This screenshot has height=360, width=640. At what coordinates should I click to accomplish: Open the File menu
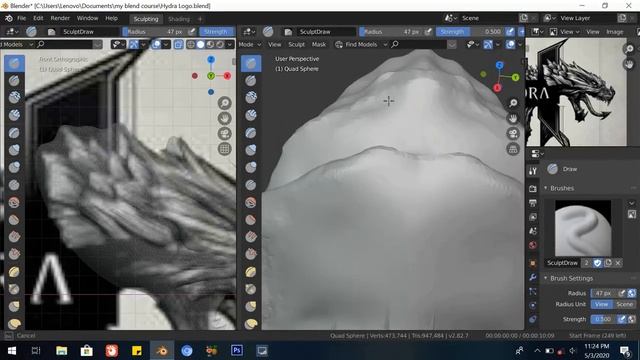(x=22, y=18)
